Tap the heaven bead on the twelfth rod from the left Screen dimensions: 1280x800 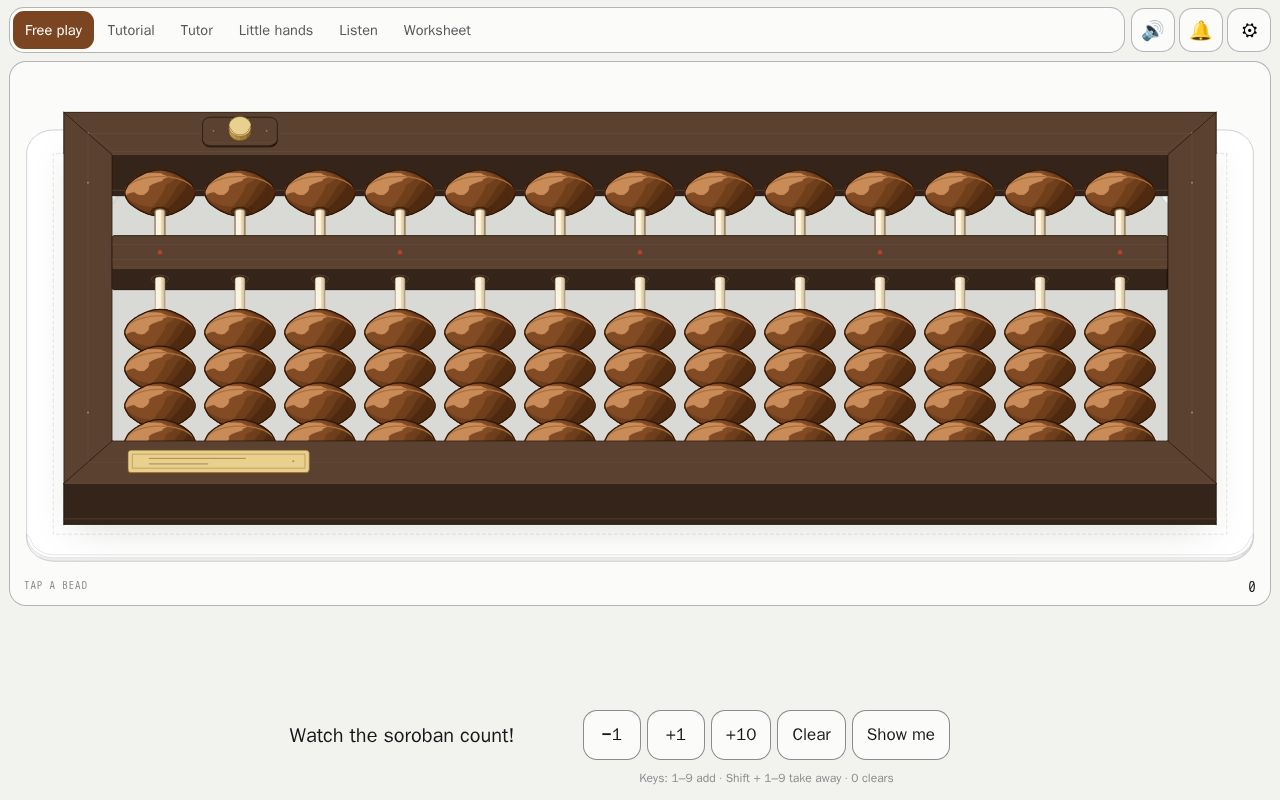[x=1040, y=193]
